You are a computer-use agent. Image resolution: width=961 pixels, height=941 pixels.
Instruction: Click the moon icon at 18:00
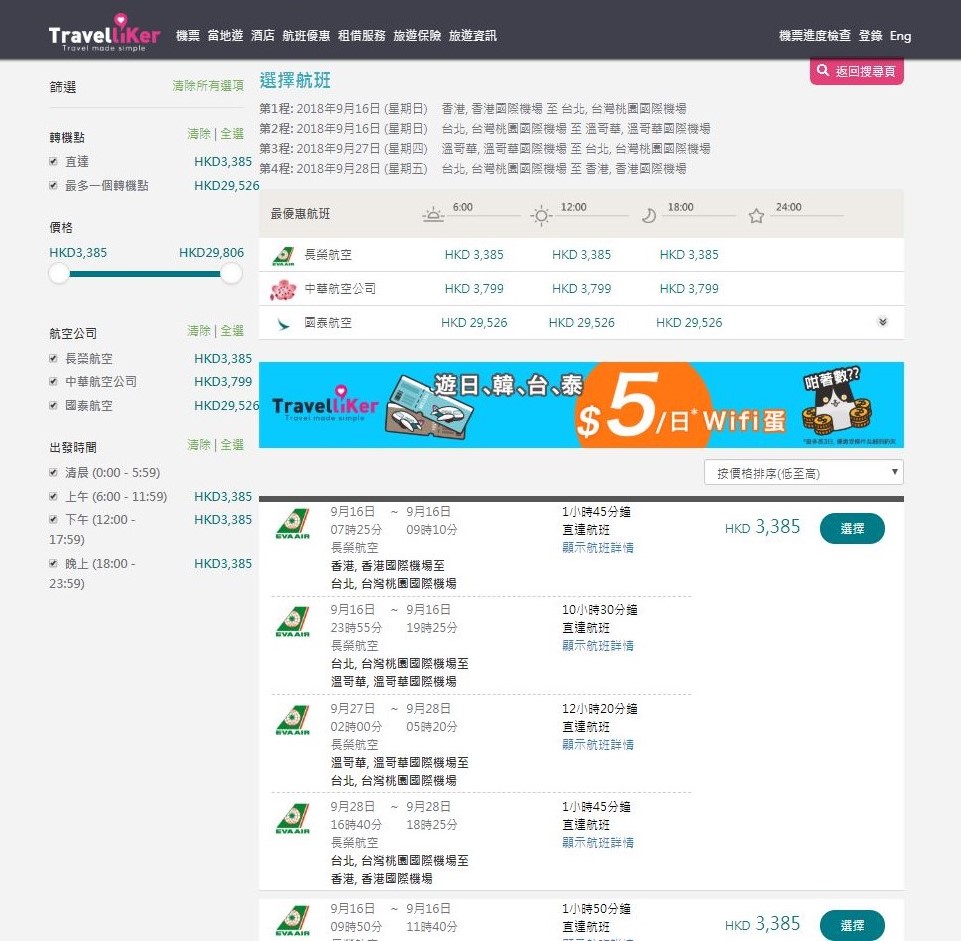pyautogui.click(x=648, y=215)
